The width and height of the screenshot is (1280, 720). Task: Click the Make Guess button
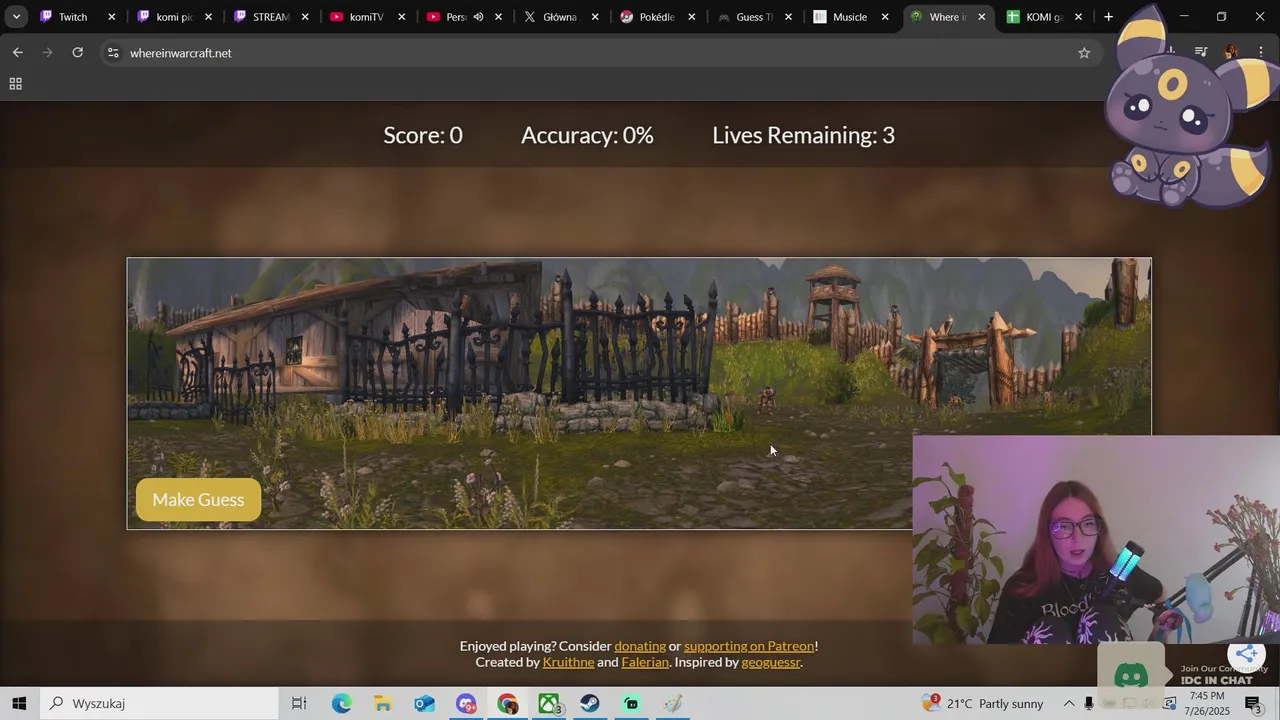pyautogui.click(x=198, y=499)
